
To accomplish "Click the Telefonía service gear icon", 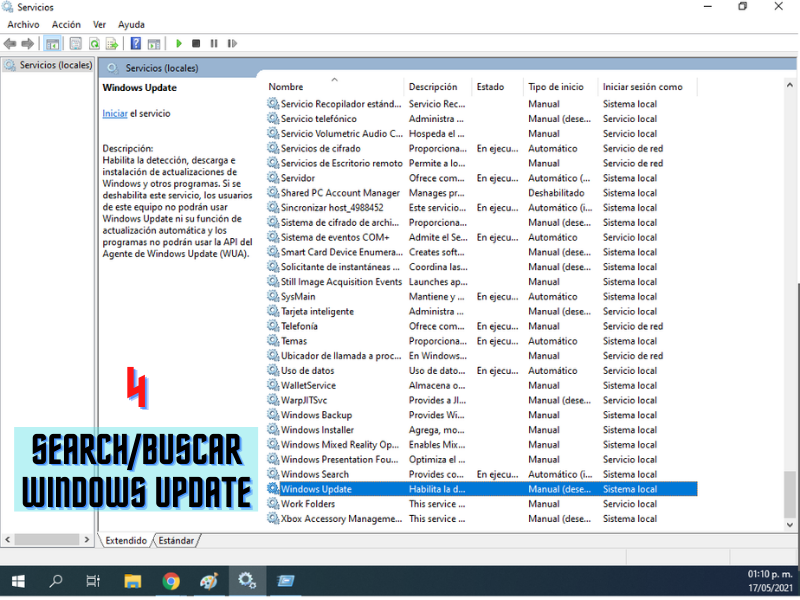I will pyautogui.click(x=273, y=326).
